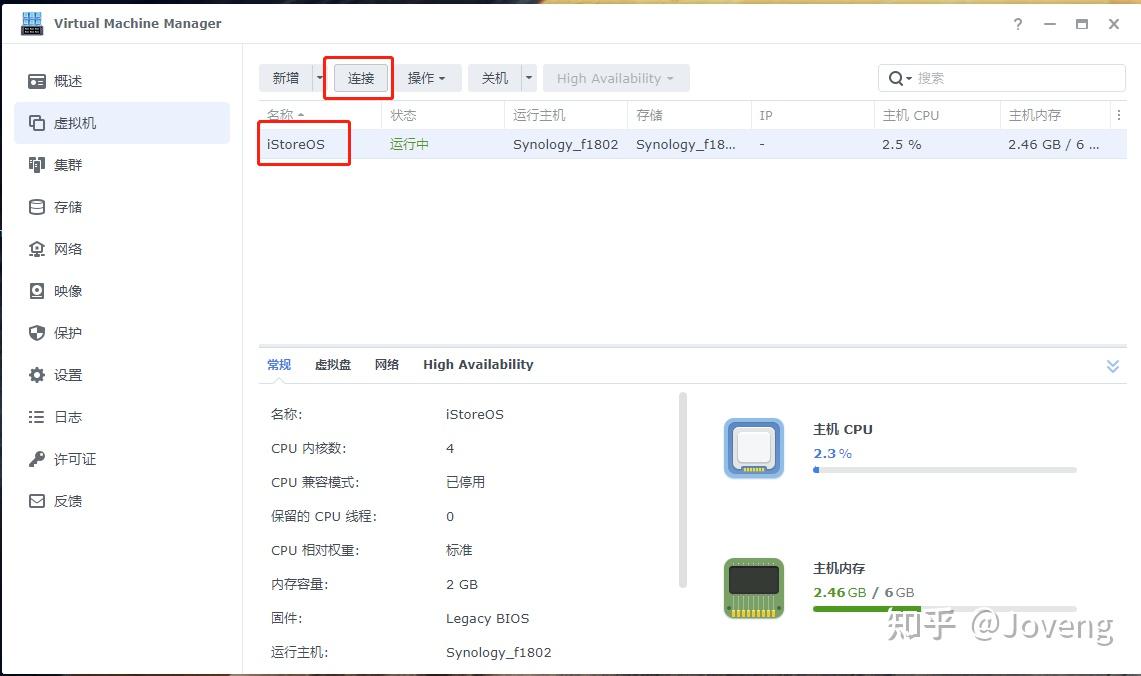Maximize the Virtual Machine Manager window

[x=1082, y=24]
